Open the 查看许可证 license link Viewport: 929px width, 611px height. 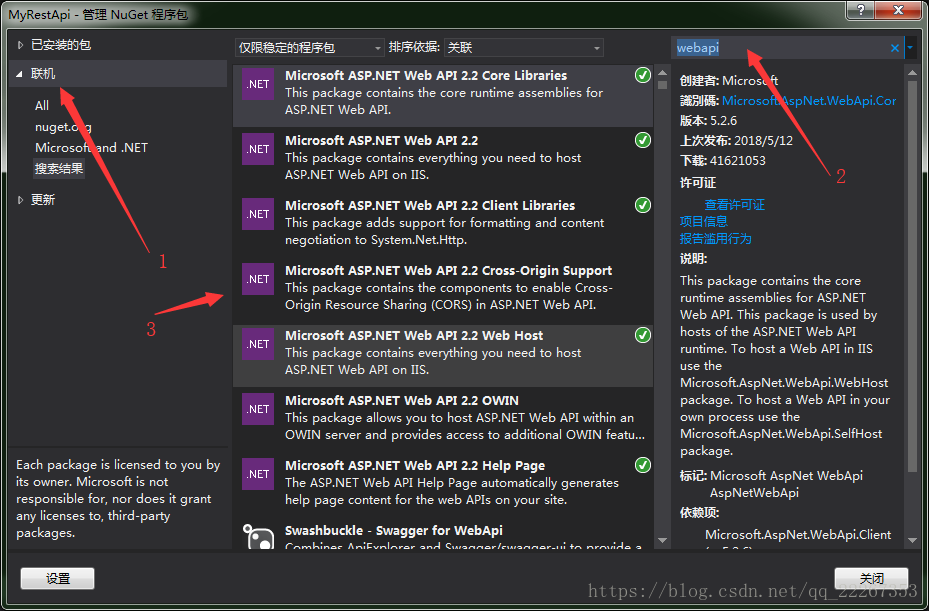[x=734, y=205]
